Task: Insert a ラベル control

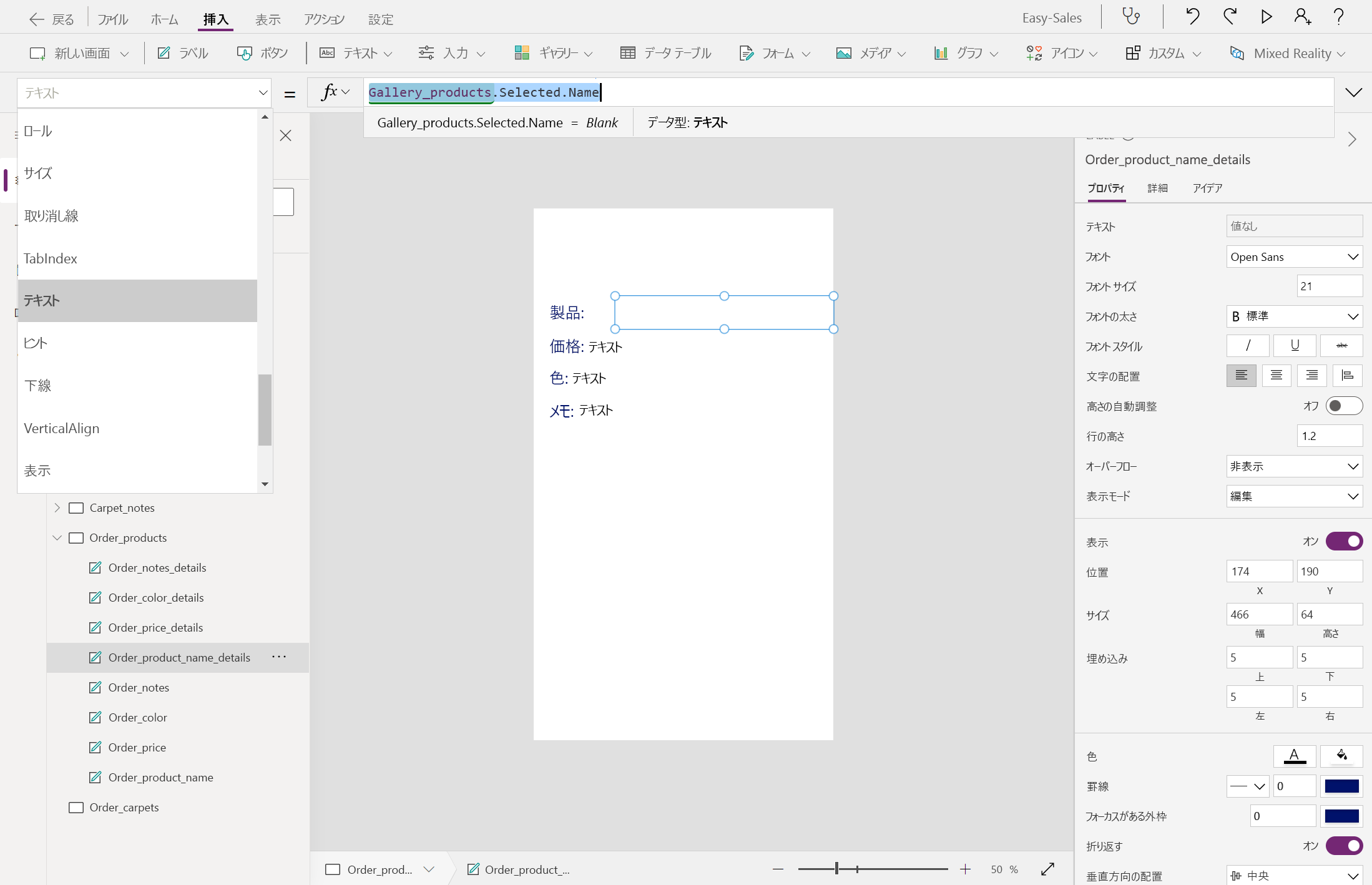Action: [x=183, y=53]
